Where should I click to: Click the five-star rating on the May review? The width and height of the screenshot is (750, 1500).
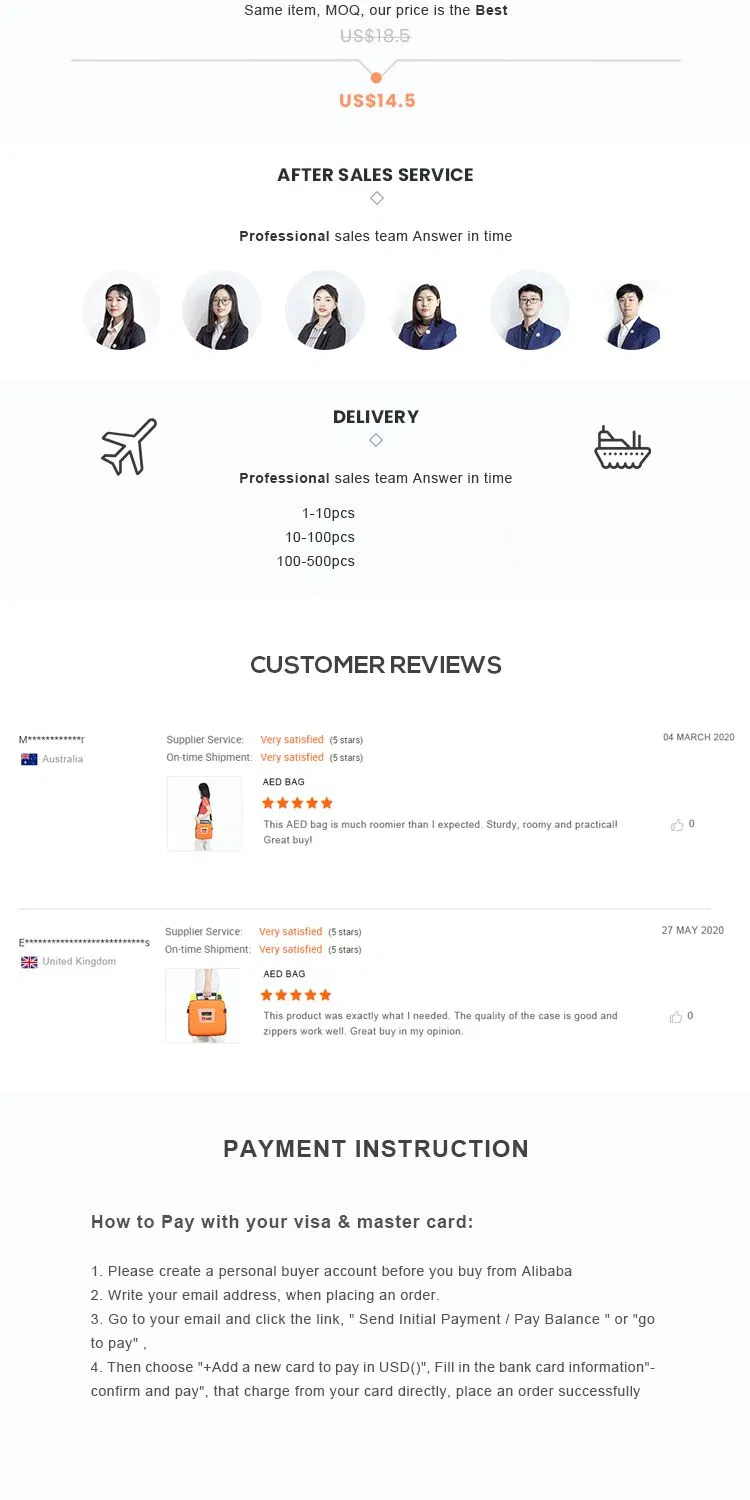point(296,995)
